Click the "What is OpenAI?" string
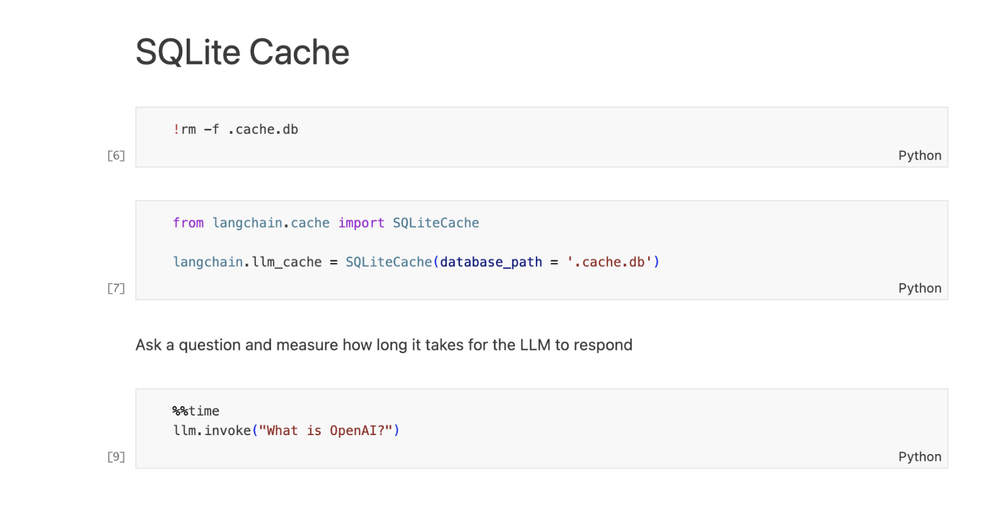The height and width of the screenshot is (507, 1000). coord(326,431)
